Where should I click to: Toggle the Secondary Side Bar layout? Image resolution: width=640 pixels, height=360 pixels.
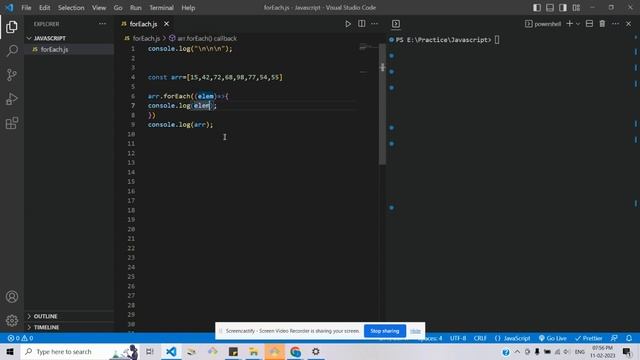coord(563,8)
